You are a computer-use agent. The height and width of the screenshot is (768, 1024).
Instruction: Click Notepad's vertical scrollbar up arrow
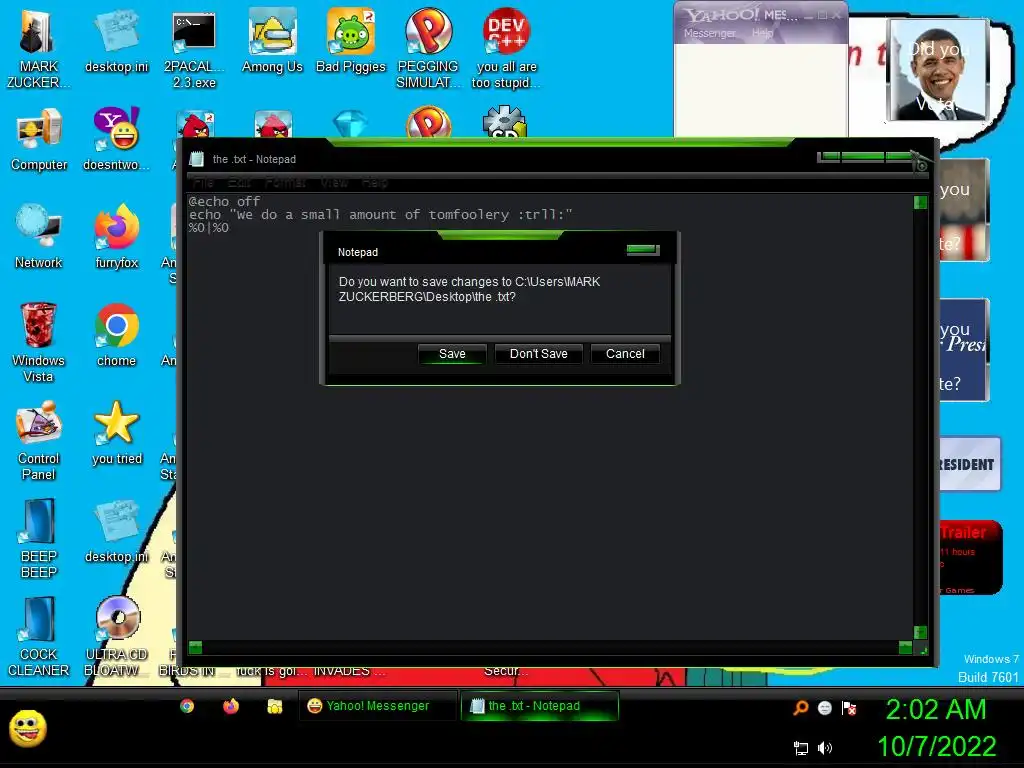point(920,202)
